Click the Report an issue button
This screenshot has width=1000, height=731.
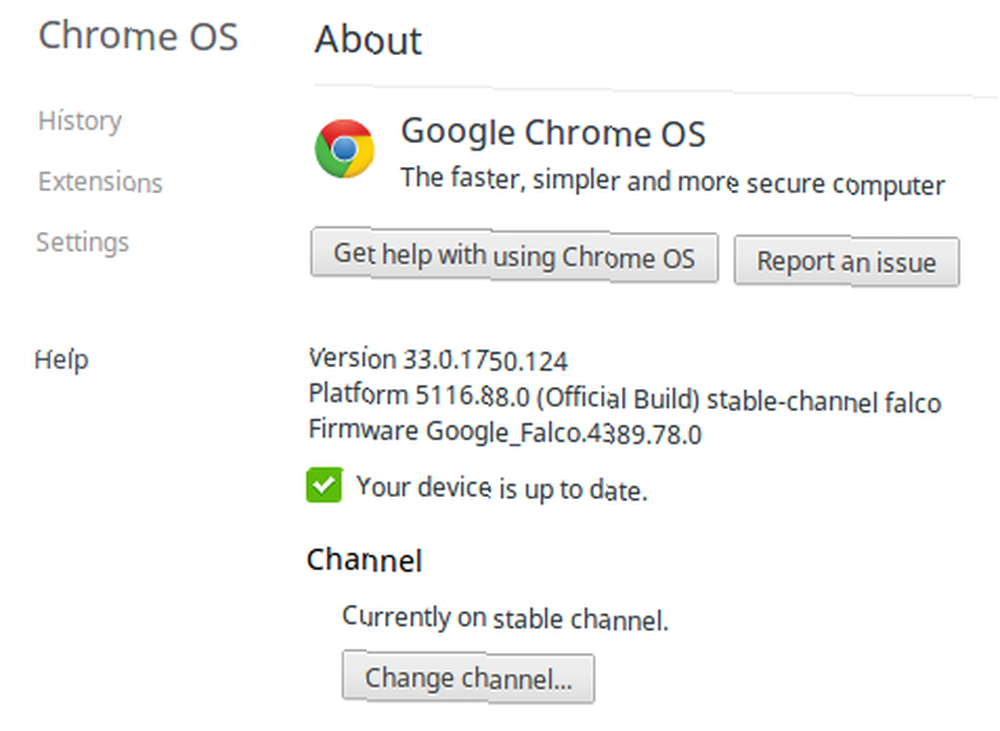846,262
